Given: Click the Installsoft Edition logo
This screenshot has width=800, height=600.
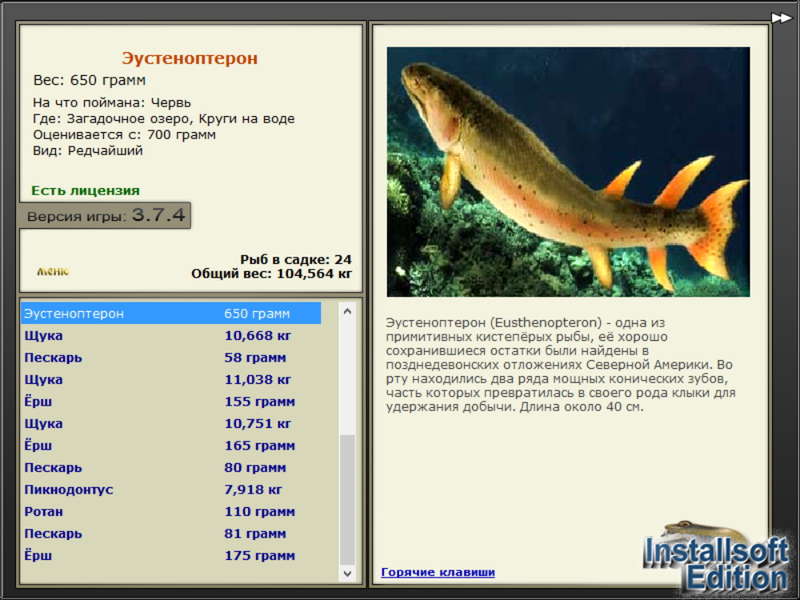Looking at the screenshot, I should [717, 557].
